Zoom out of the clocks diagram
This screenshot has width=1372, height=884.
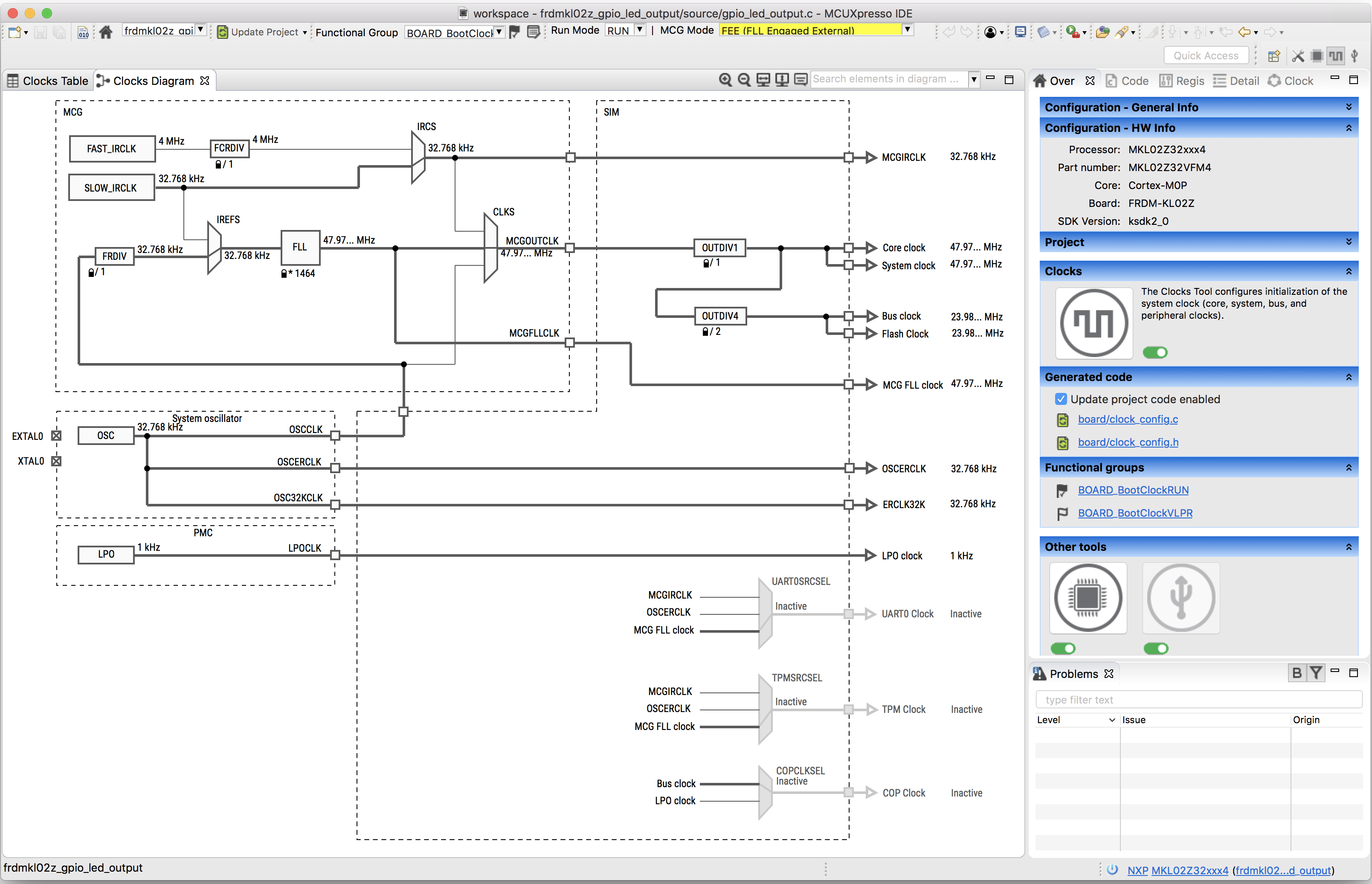pos(744,80)
